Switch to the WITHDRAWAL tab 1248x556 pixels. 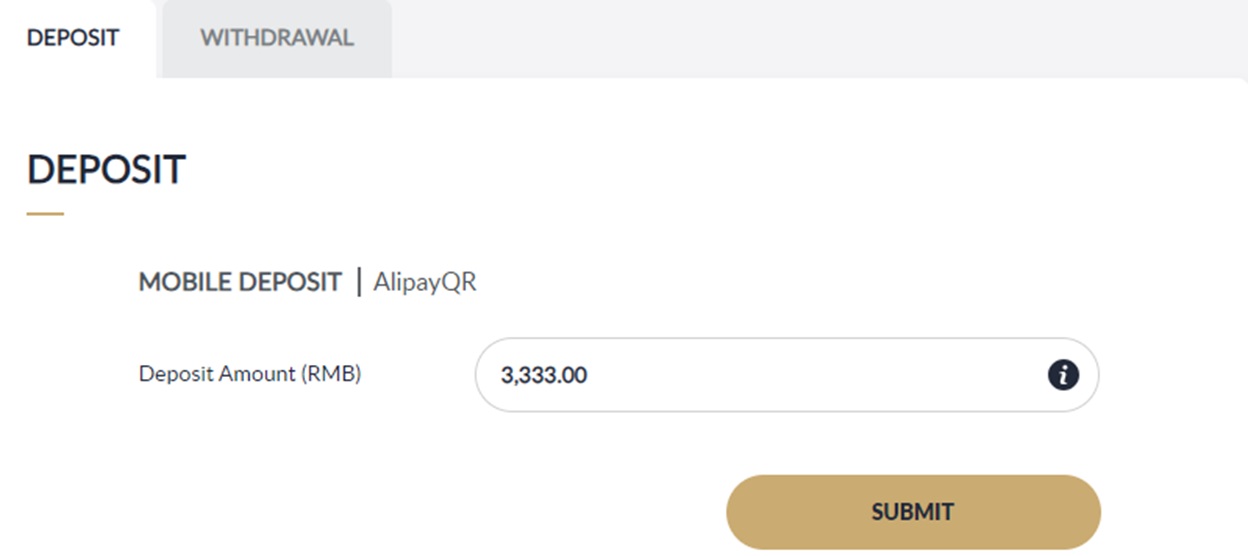[x=276, y=38]
